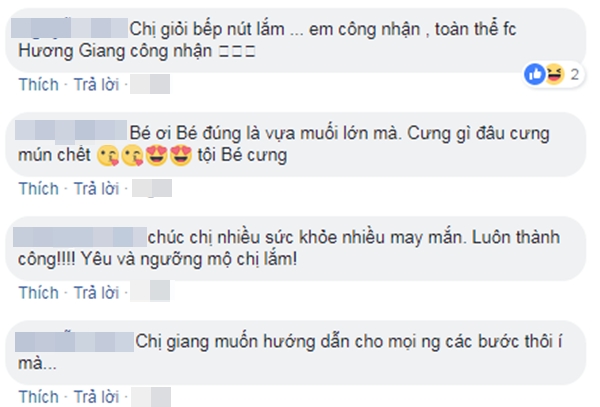Open blurred commenter name on 'Chị giang' comment

[74, 342]
